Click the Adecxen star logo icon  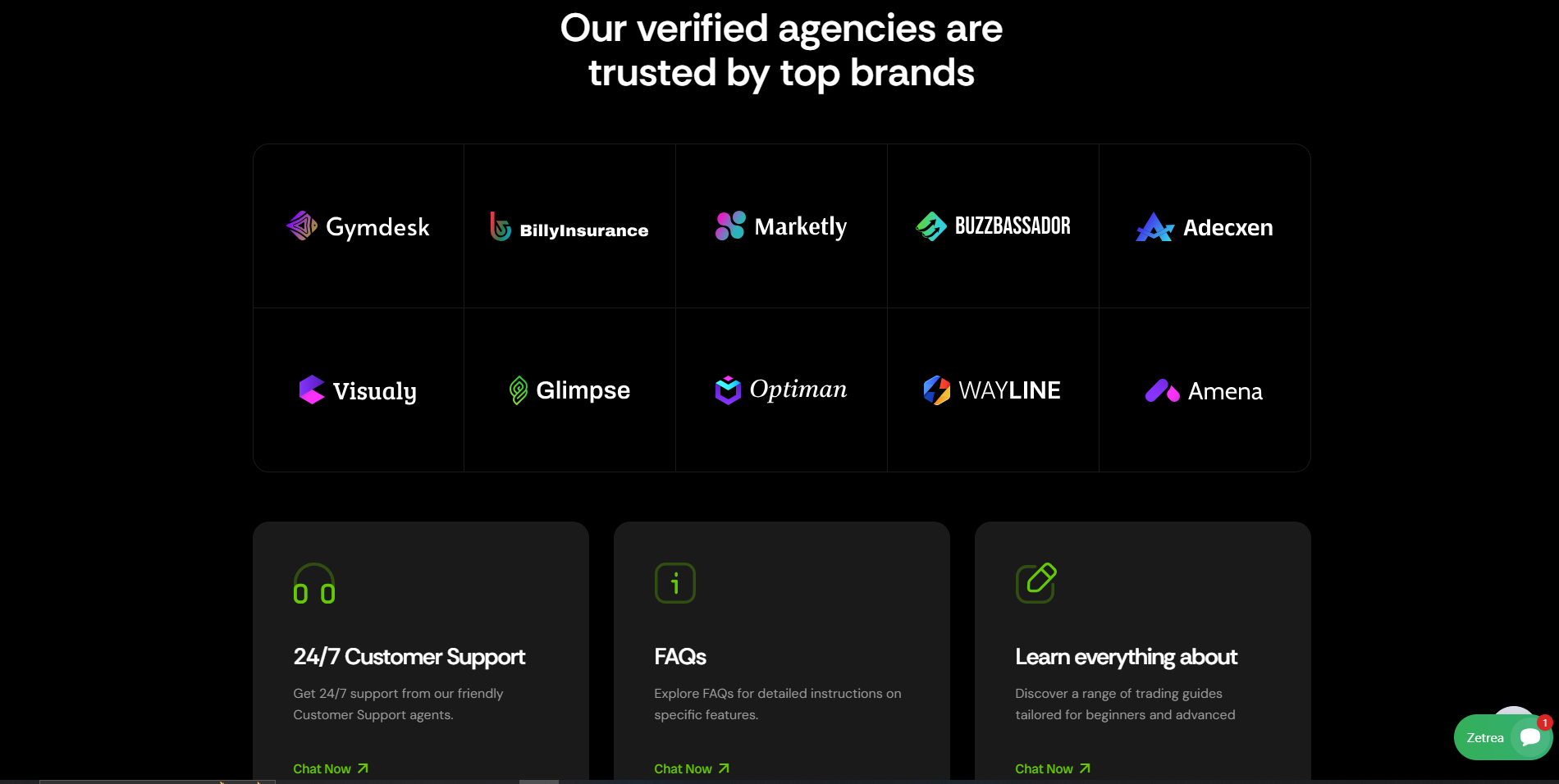pos(1154,227)
